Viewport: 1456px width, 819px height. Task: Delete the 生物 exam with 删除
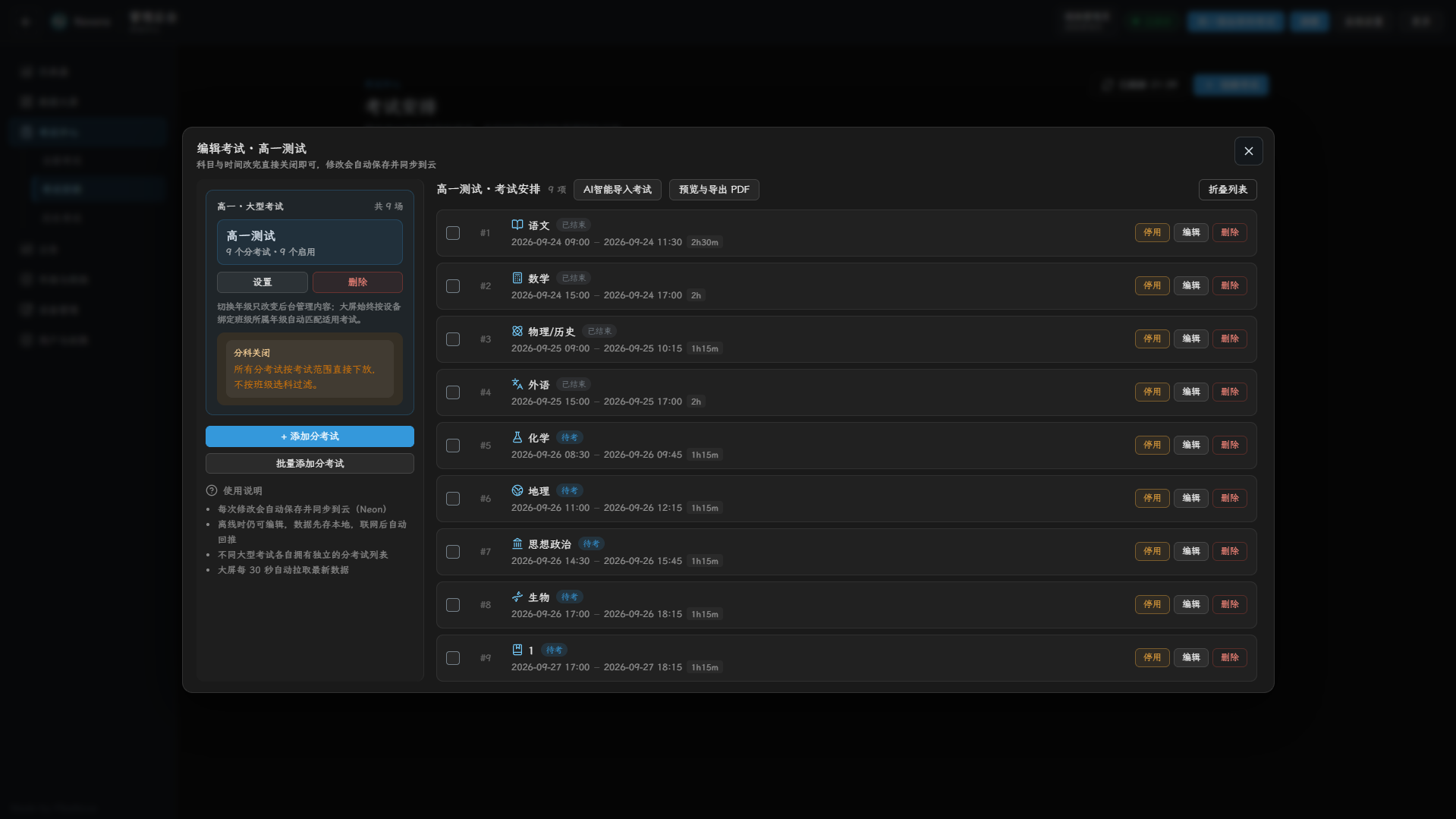point(1229,604)
